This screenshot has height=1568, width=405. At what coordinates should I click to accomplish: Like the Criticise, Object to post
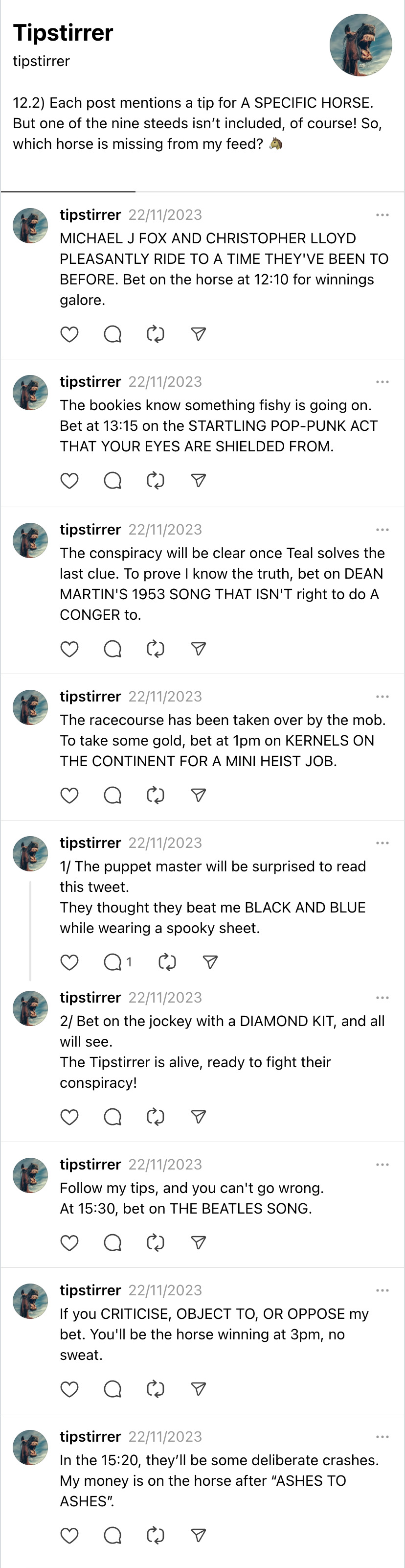pyautogui.click(x=69, y=1389)
